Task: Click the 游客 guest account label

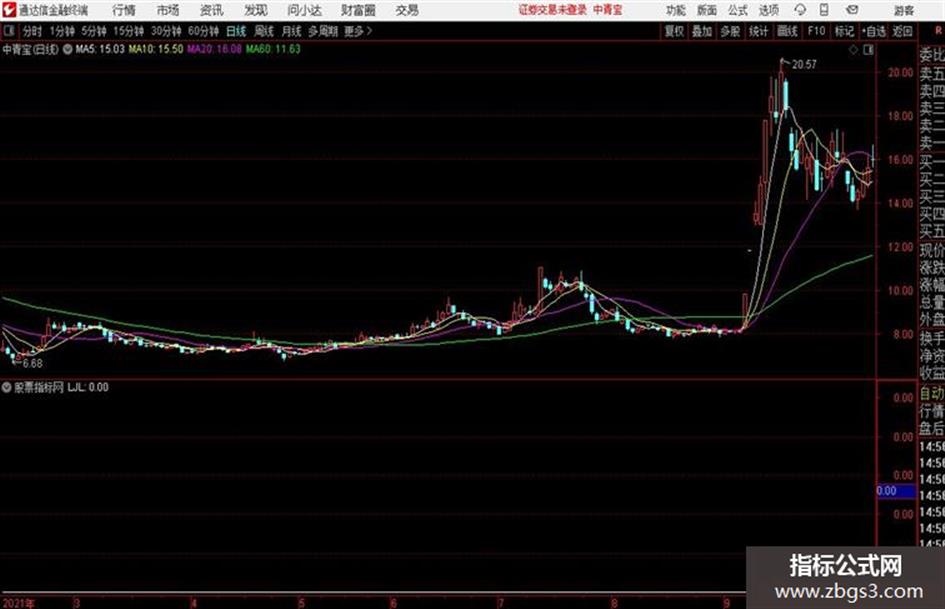Action: tap(904, 10)
